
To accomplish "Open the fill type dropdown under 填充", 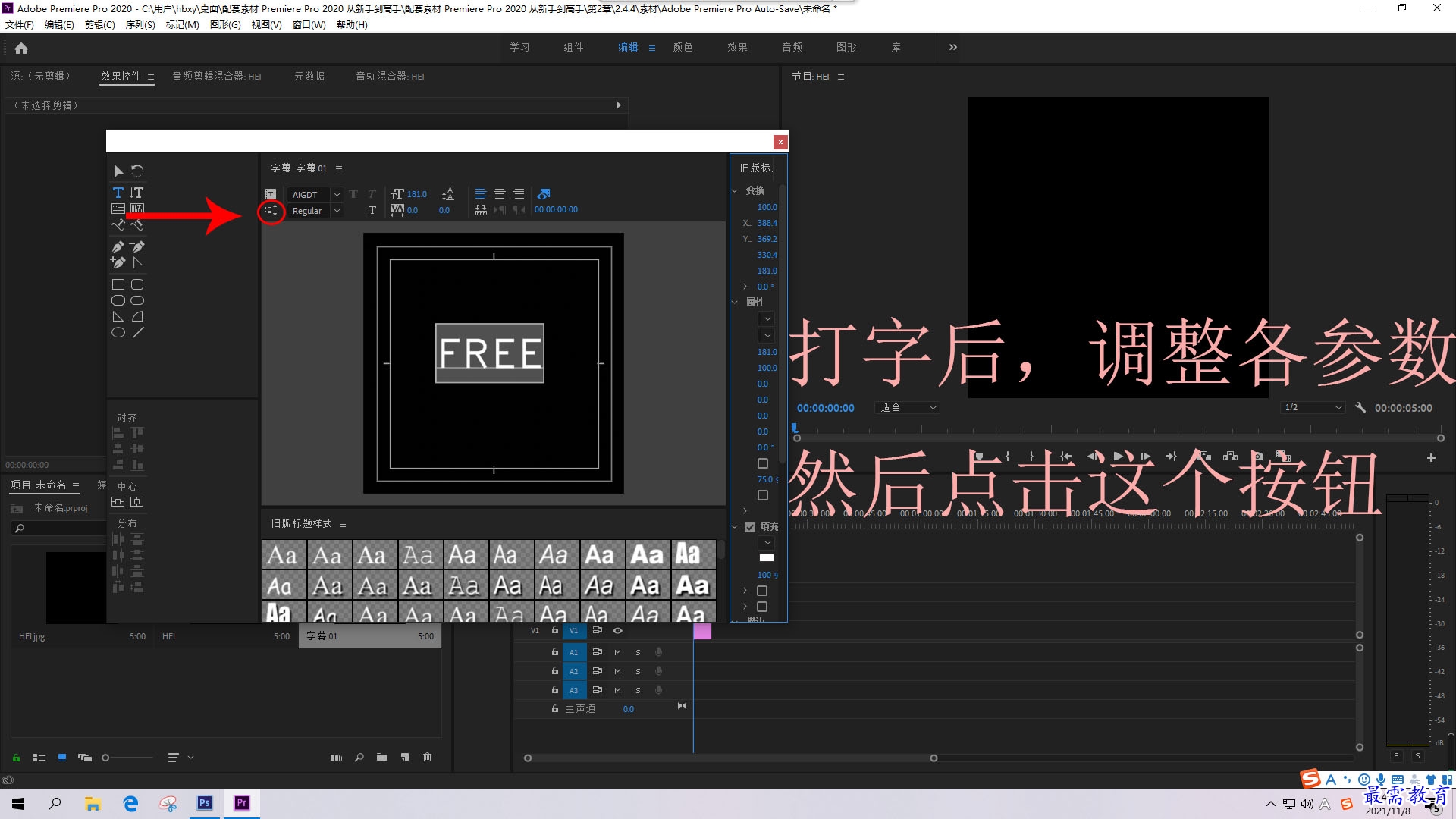I will click(x=767, y=543).
